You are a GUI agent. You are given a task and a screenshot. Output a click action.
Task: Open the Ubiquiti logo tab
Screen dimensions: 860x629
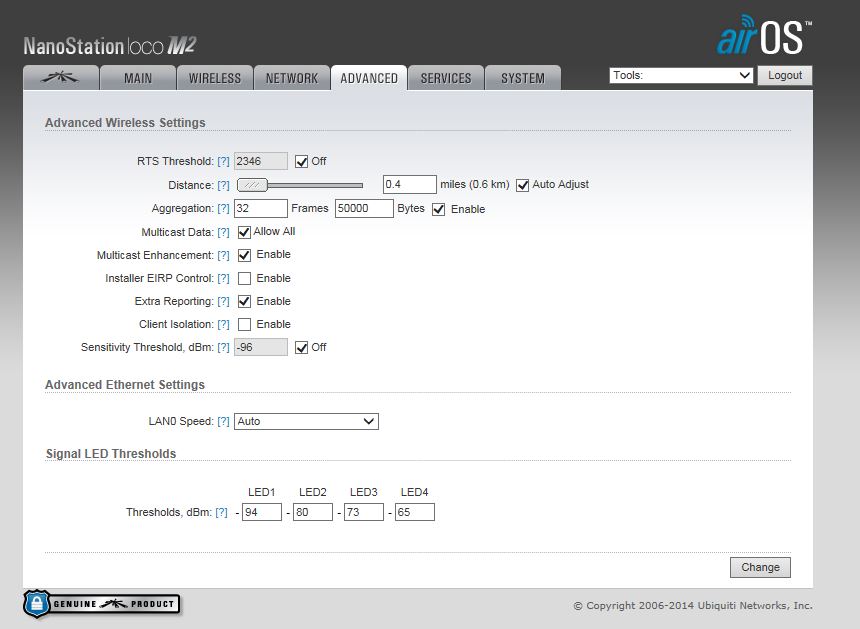[61, 78]
